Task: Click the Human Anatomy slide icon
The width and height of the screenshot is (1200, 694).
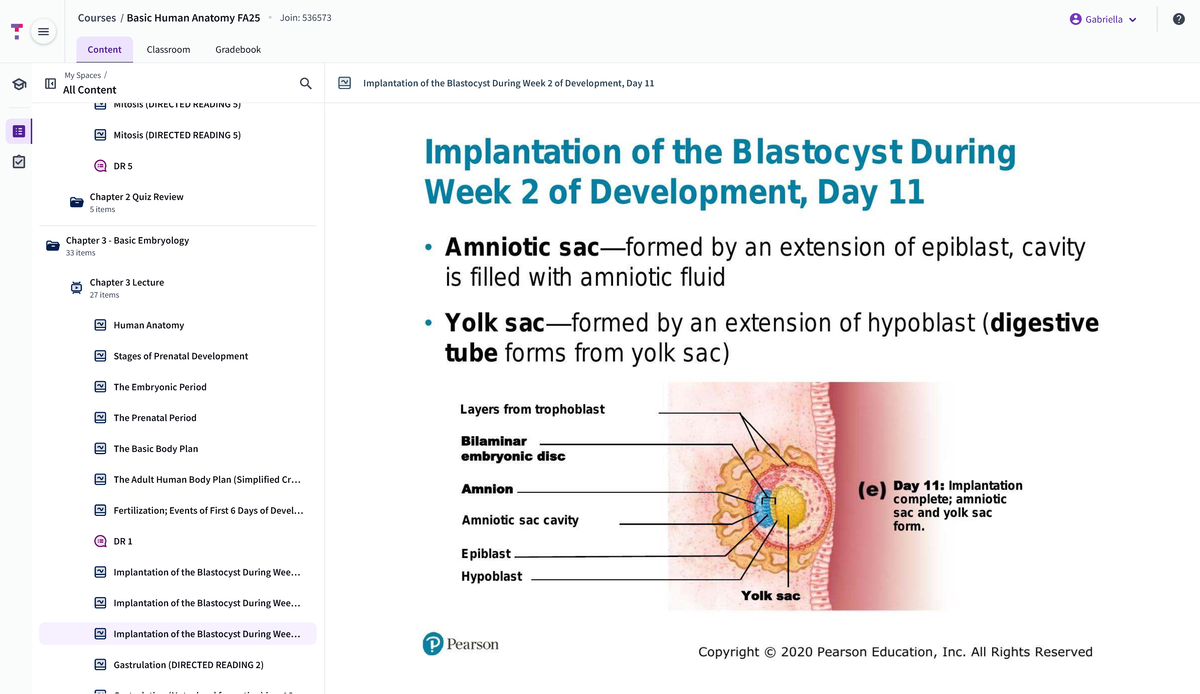Action: tap(100, 325)
